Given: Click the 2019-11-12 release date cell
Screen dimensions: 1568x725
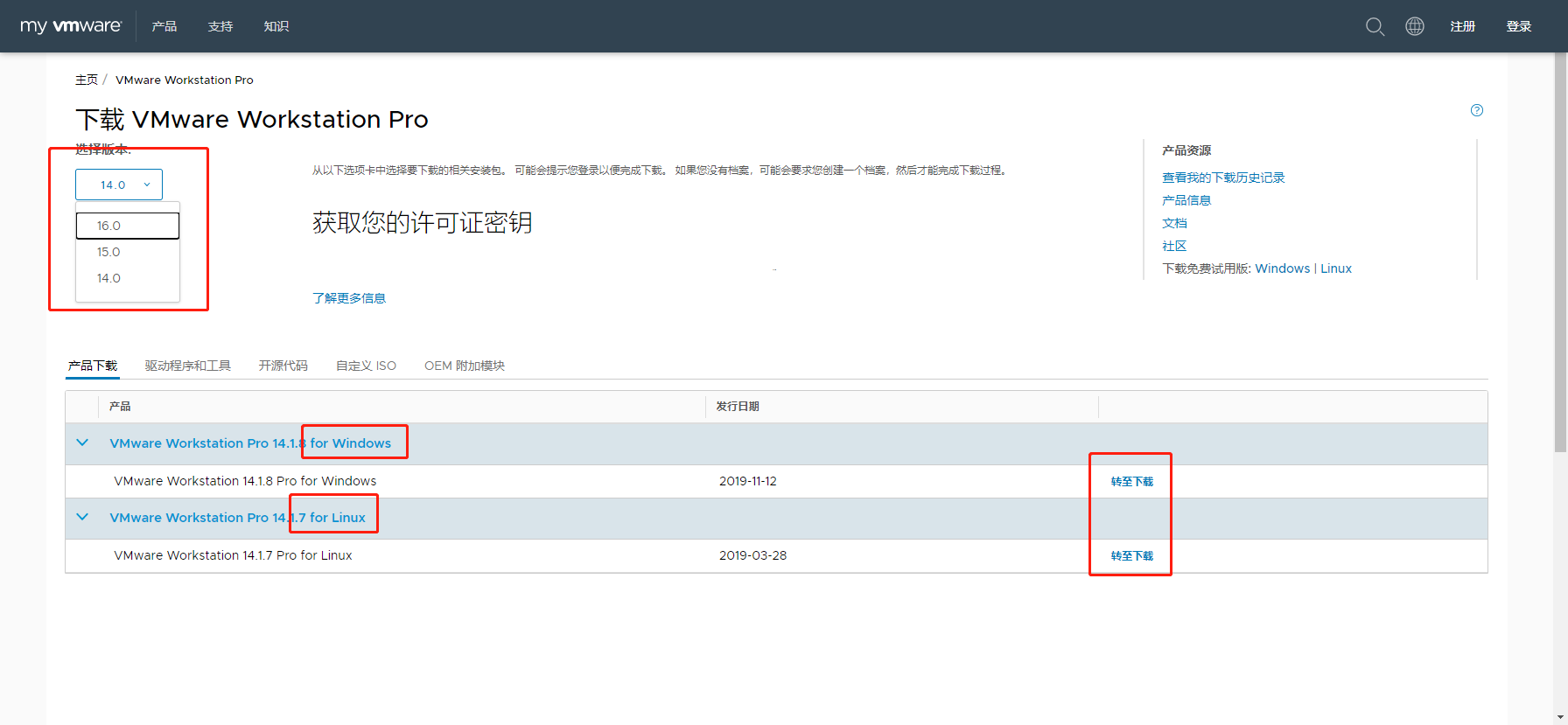Looking at the screenshot, I should 748,481.
